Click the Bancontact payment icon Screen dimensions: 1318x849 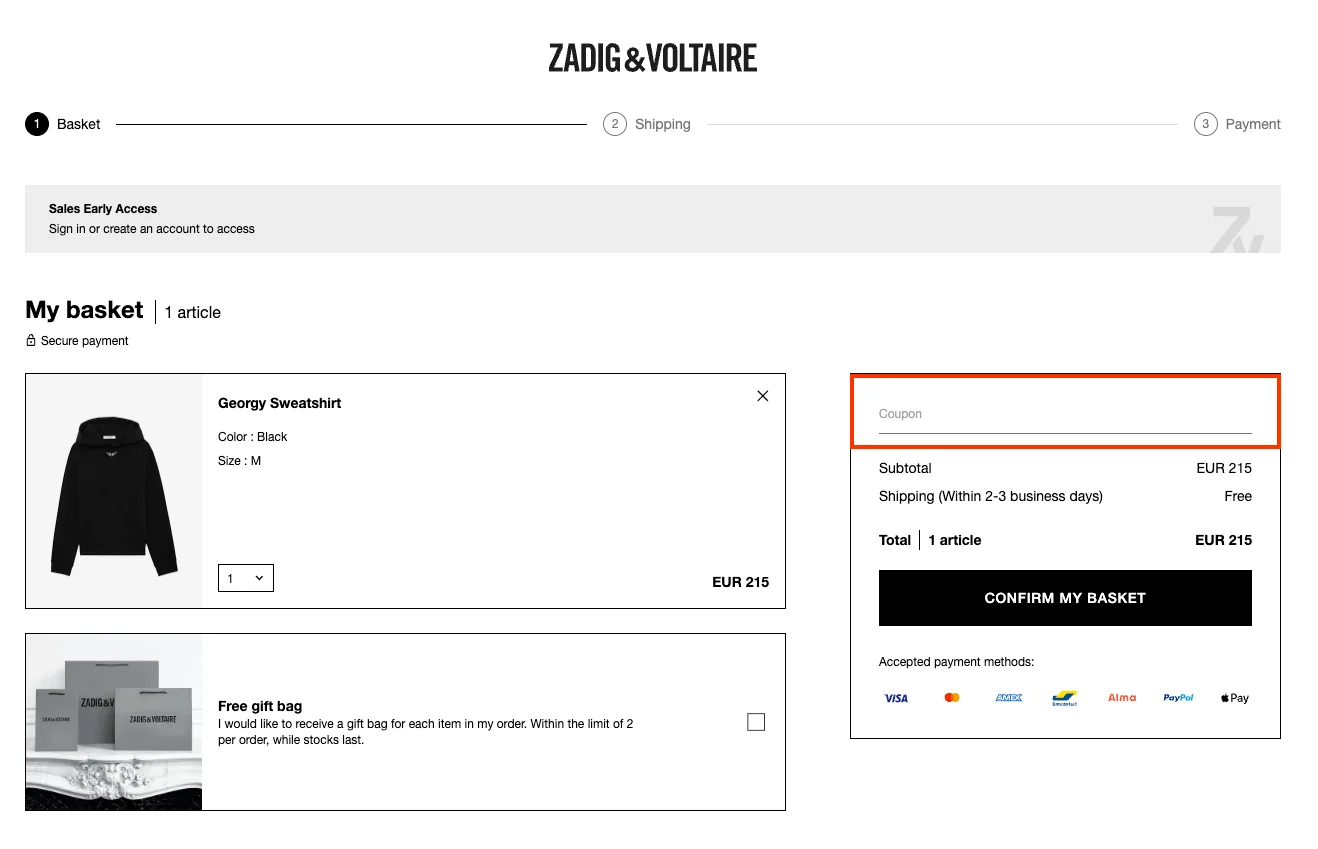[1064, 697]
